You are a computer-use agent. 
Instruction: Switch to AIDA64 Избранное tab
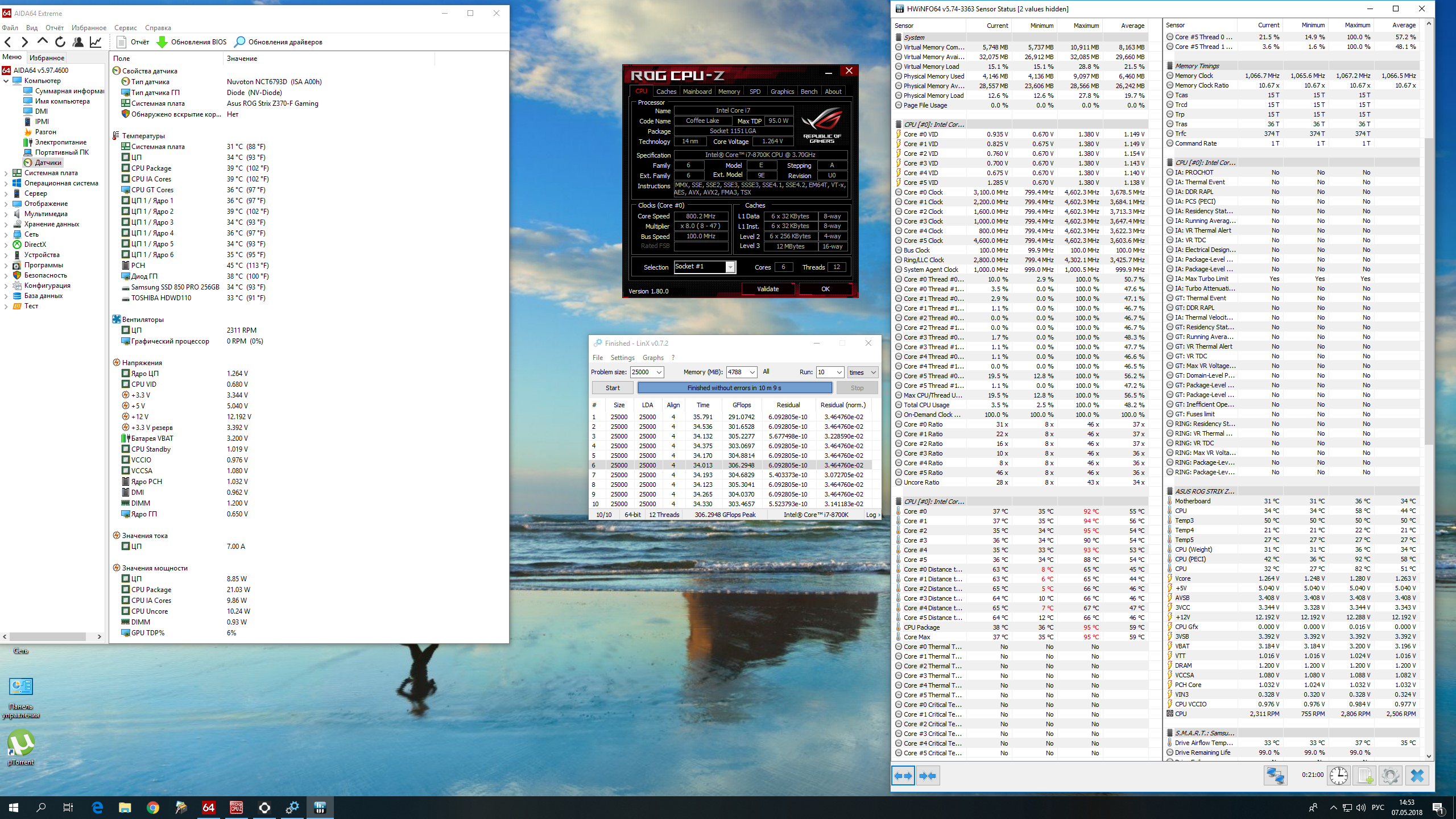coord(47,57)
